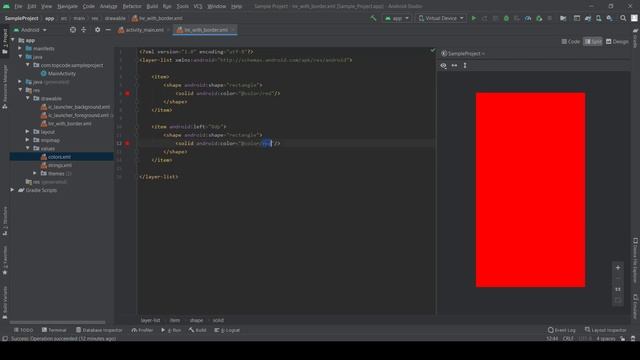Viewport: 640px width, 360px height.
Task: Open the File menu
Action: (18, 7)
